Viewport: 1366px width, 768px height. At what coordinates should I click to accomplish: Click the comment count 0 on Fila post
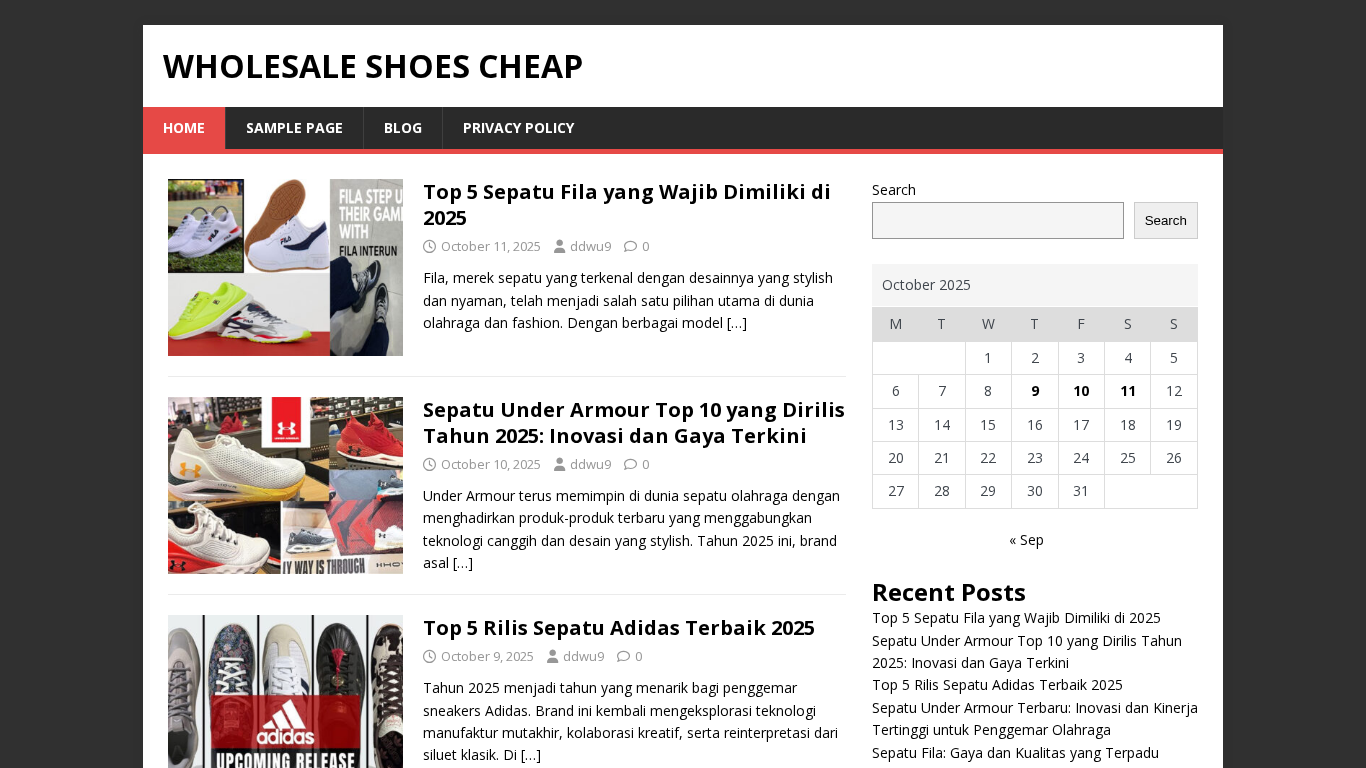click(x=646, y=246)
